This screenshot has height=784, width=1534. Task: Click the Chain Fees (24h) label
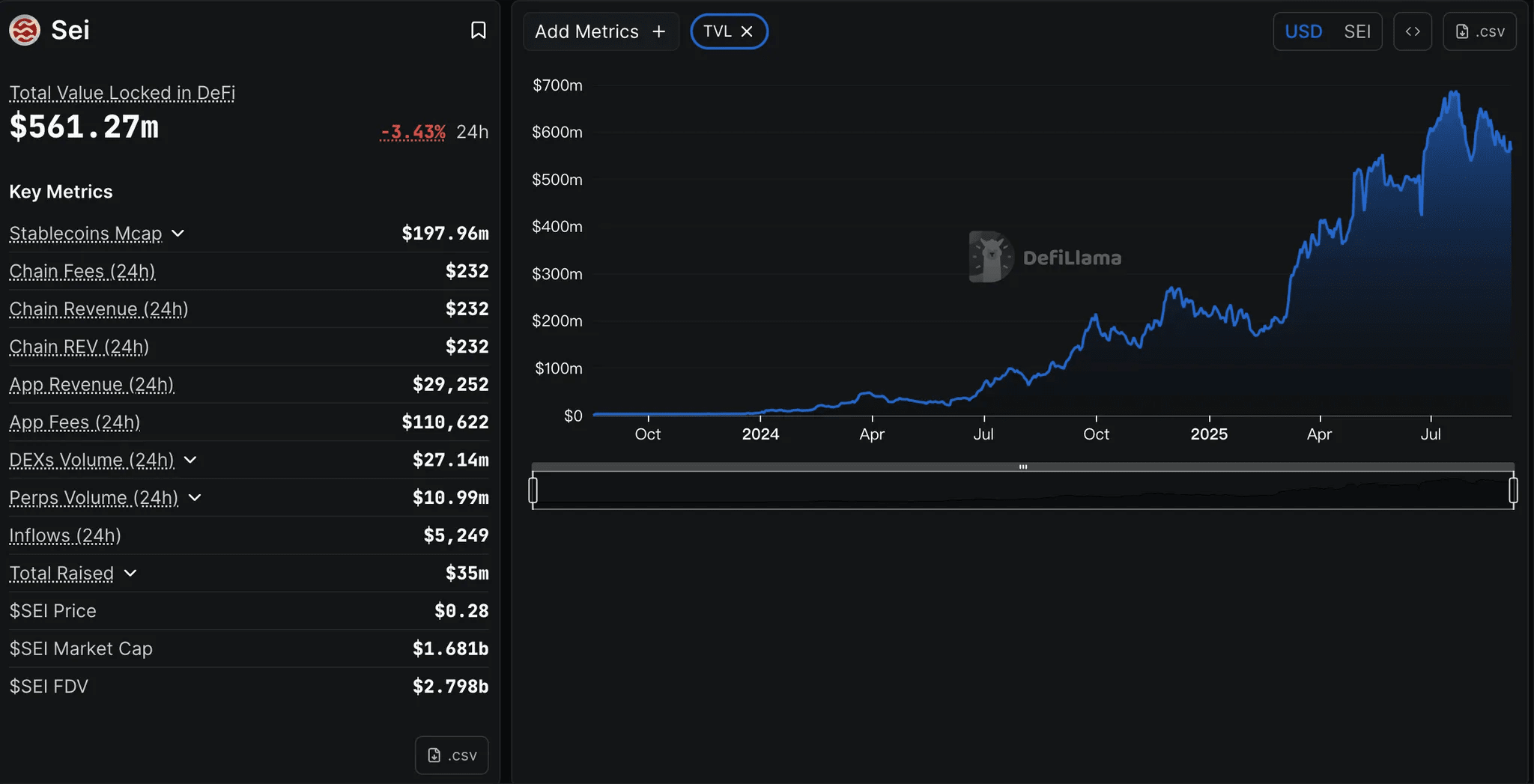pos(82,271)
